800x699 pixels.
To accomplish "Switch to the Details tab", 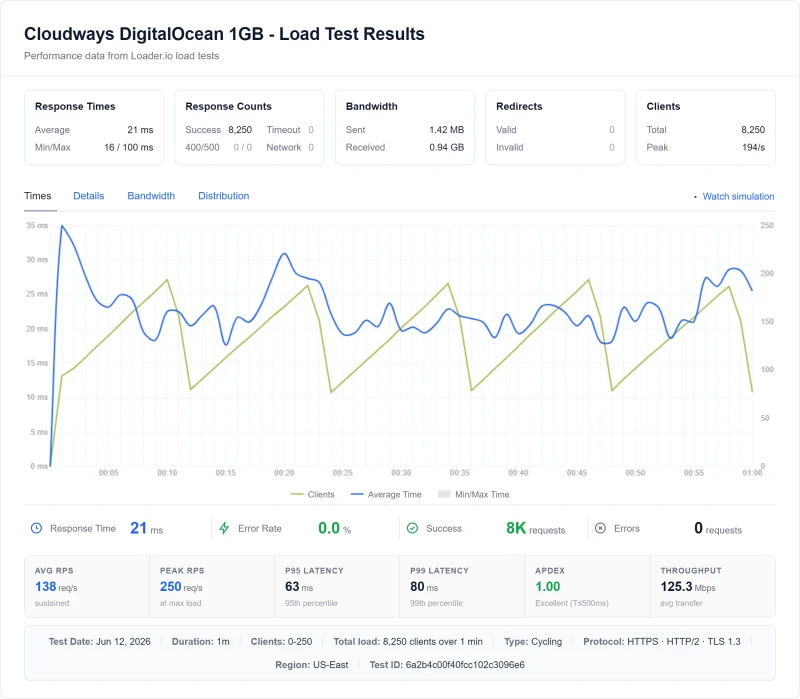I will pos(89,196).
